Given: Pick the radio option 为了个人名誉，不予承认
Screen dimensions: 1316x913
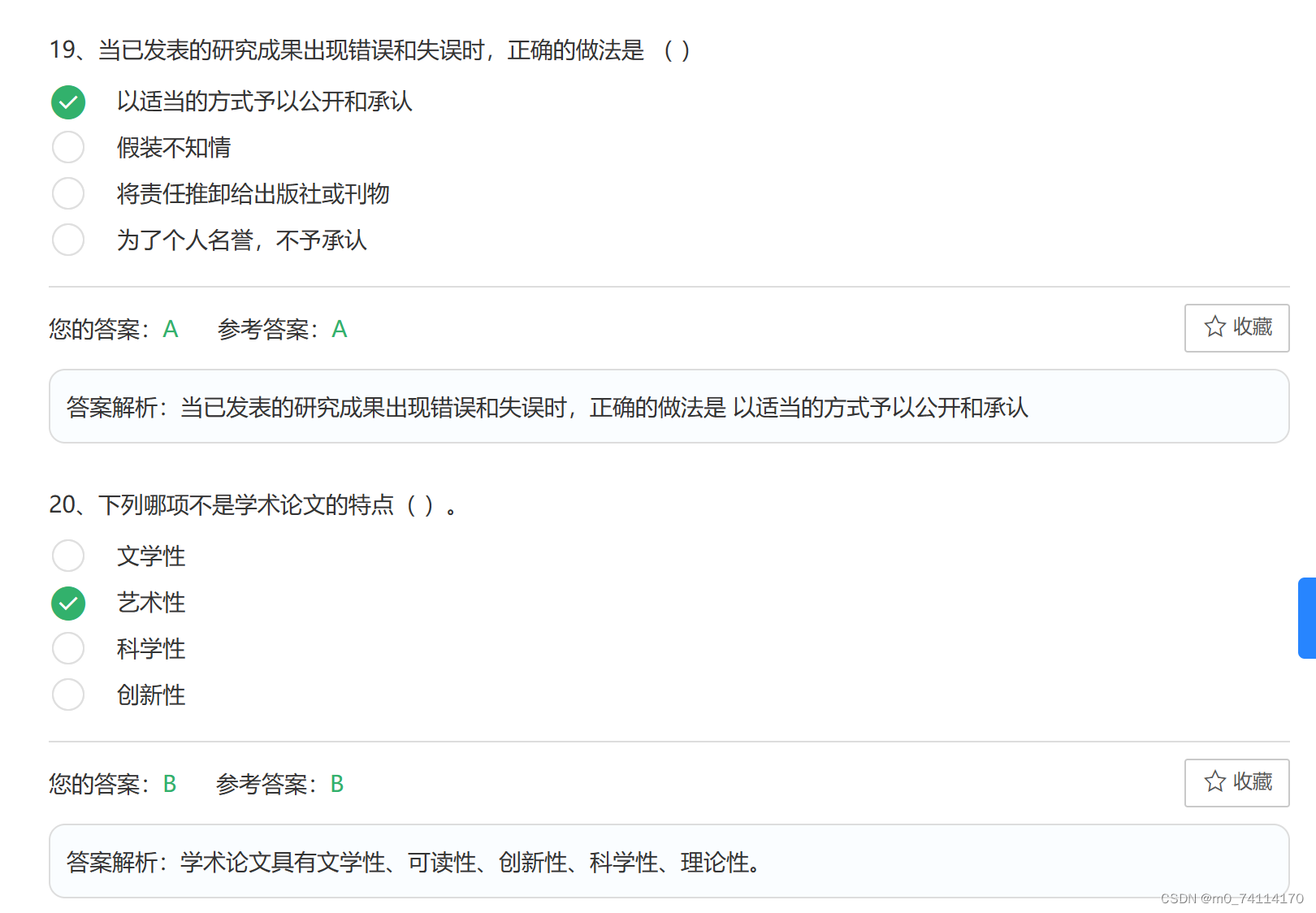Looking at the screenshot, I should tap(68, 240).
